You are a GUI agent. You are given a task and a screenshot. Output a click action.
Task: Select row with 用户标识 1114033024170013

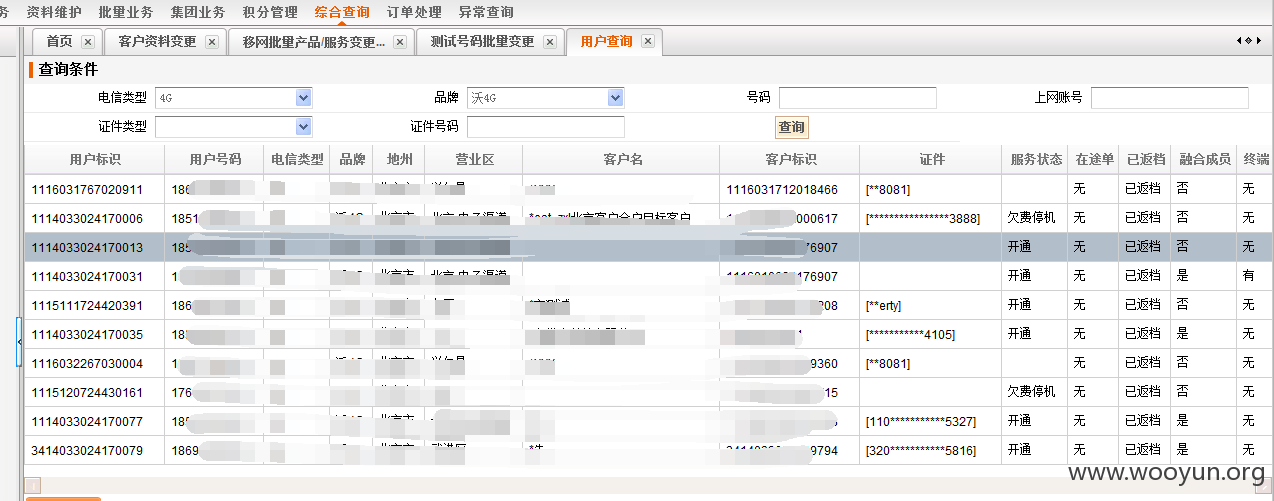tap(649, 247)
